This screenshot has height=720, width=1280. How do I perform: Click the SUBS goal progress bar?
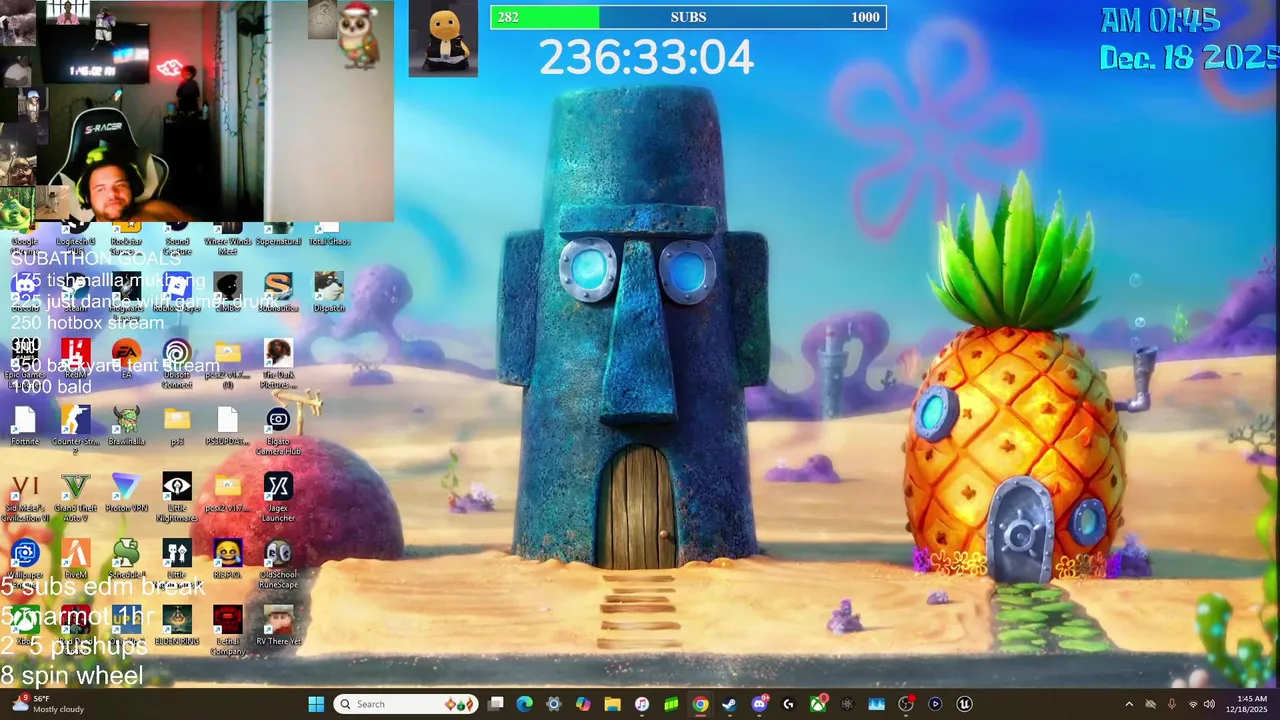pyautogui.click(x=688, y=17)
